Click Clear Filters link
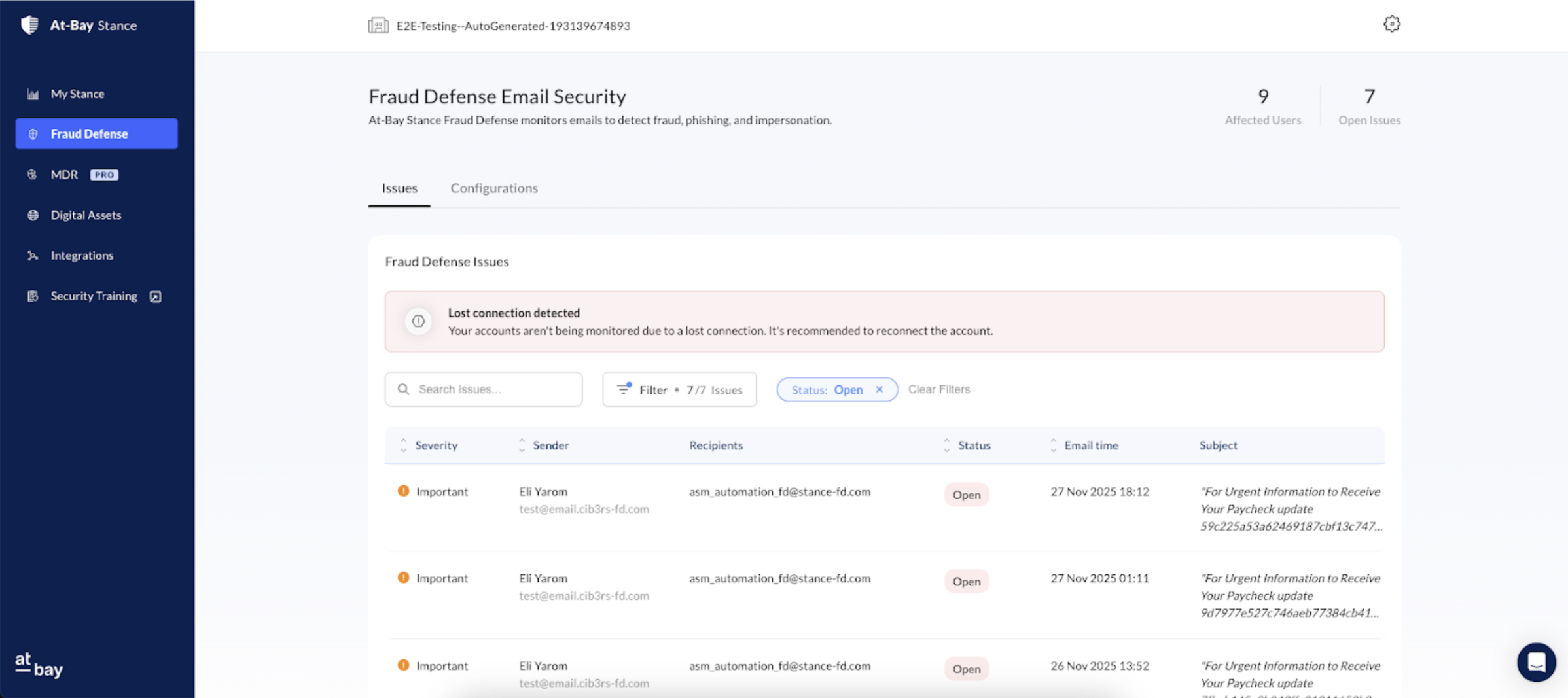Viewport: 1568px width, 698px height. [x=938, y=389]
